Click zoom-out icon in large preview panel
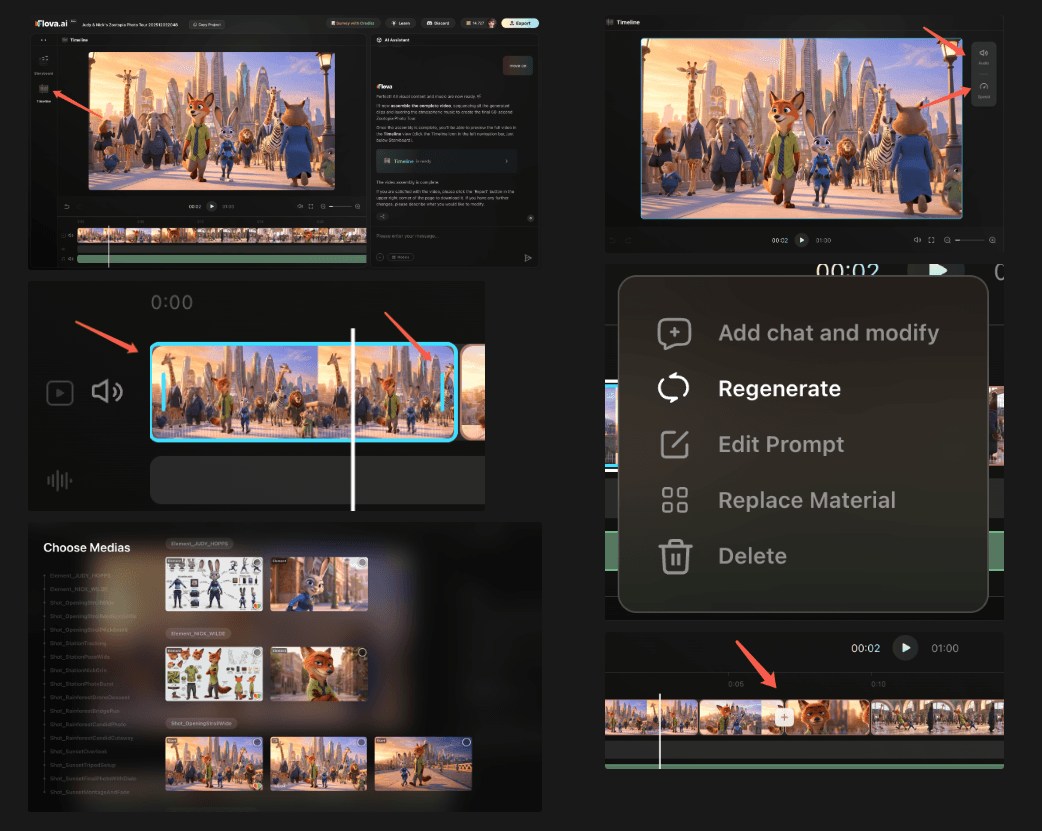The width and height of the screenshot is (1042, 831). pyautogui.click(x=947, y=240)
